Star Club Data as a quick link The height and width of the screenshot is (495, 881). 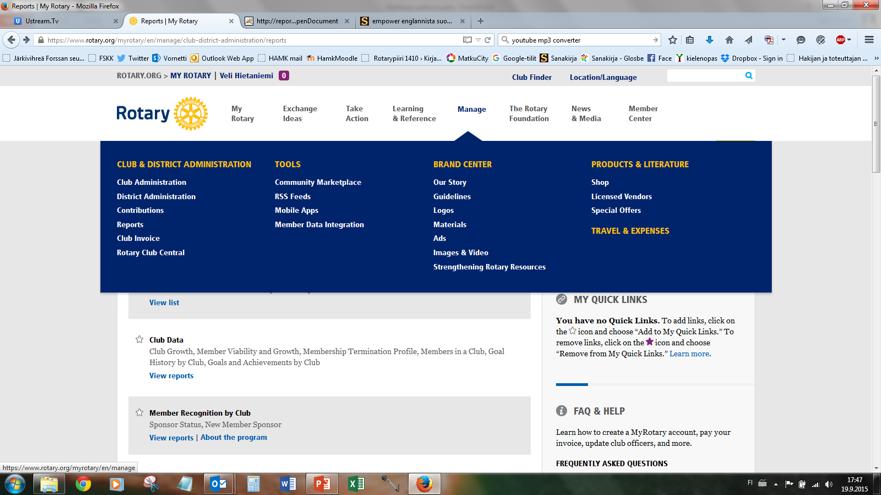(x=139, y=339)
